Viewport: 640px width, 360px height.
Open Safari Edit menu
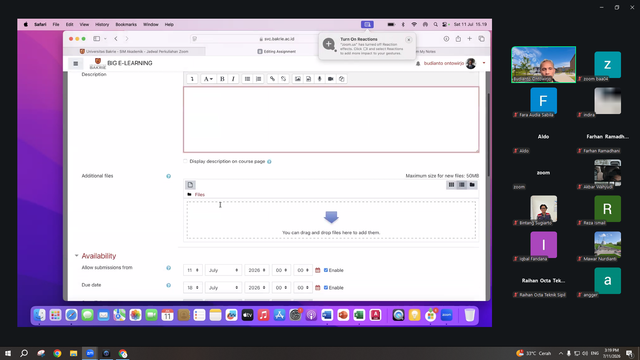coord(69,24)
